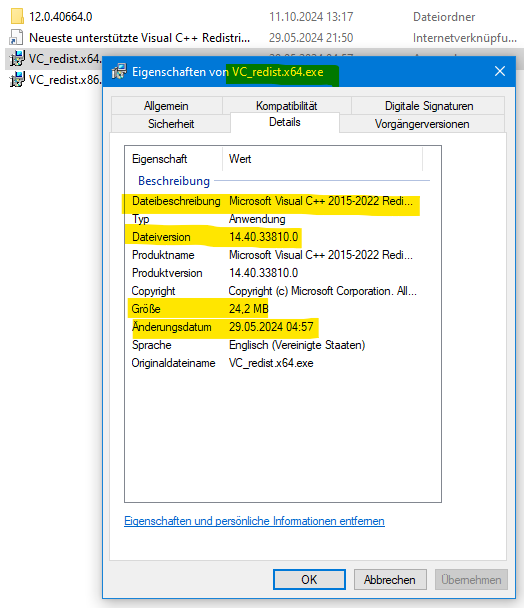The height and width of the screenshot is (608, 524).
Task: Open Eigenschaften und persönliche Informationen entfernen link
Action: 254,521
